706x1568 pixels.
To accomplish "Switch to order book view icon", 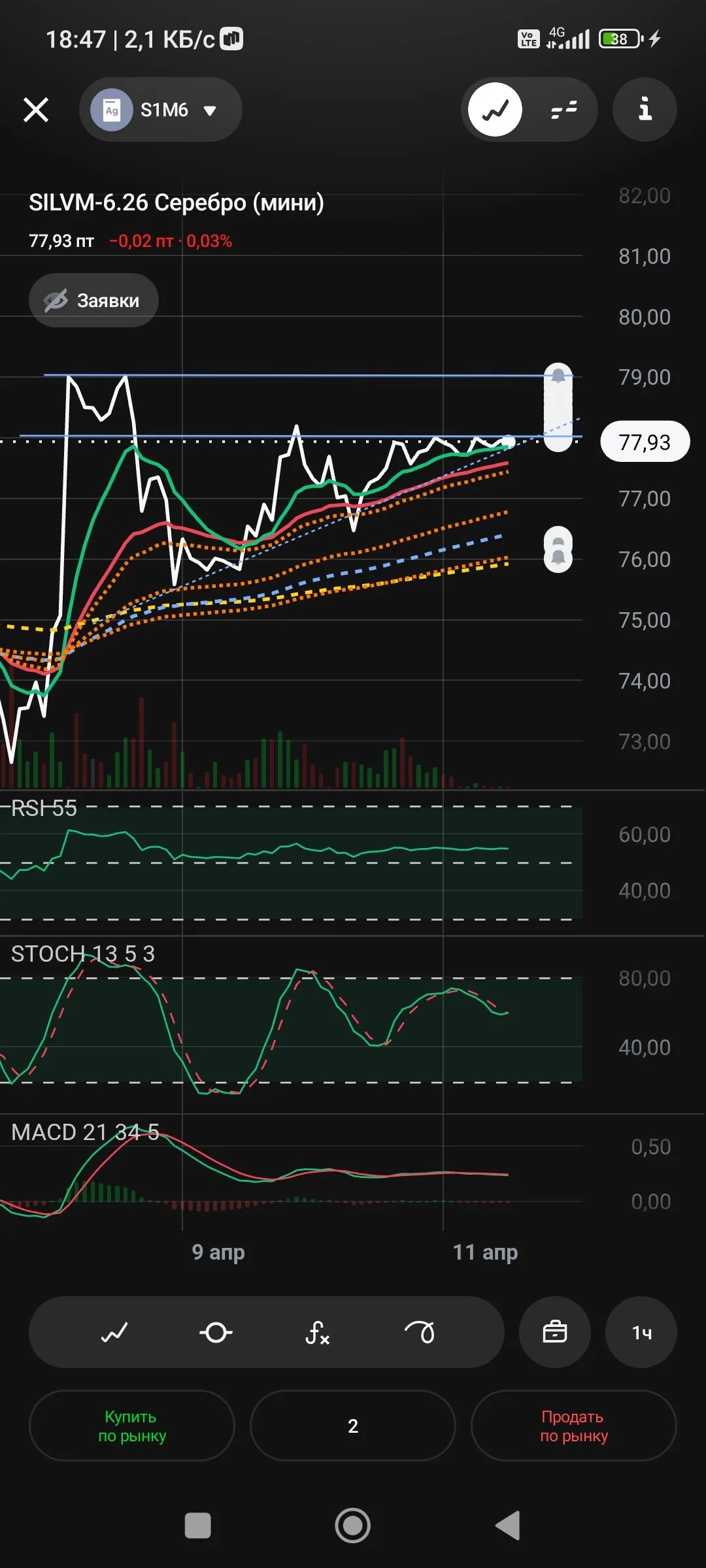I will 563,110.
